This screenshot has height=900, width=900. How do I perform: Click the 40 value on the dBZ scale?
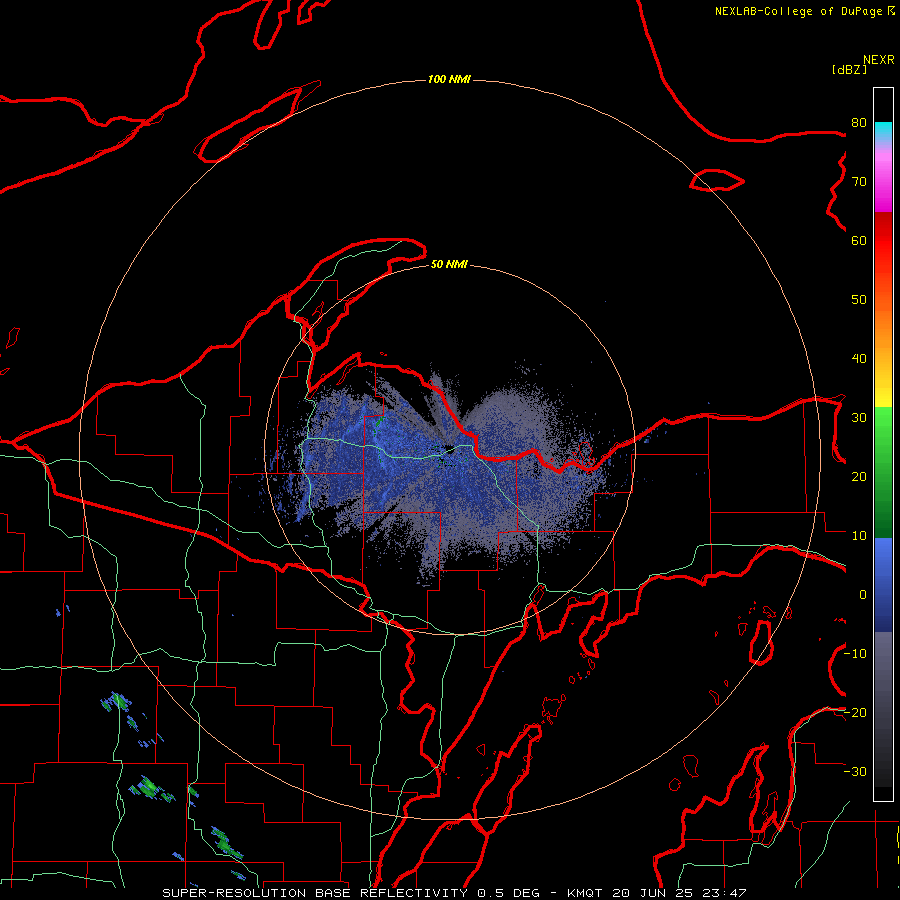859,359
